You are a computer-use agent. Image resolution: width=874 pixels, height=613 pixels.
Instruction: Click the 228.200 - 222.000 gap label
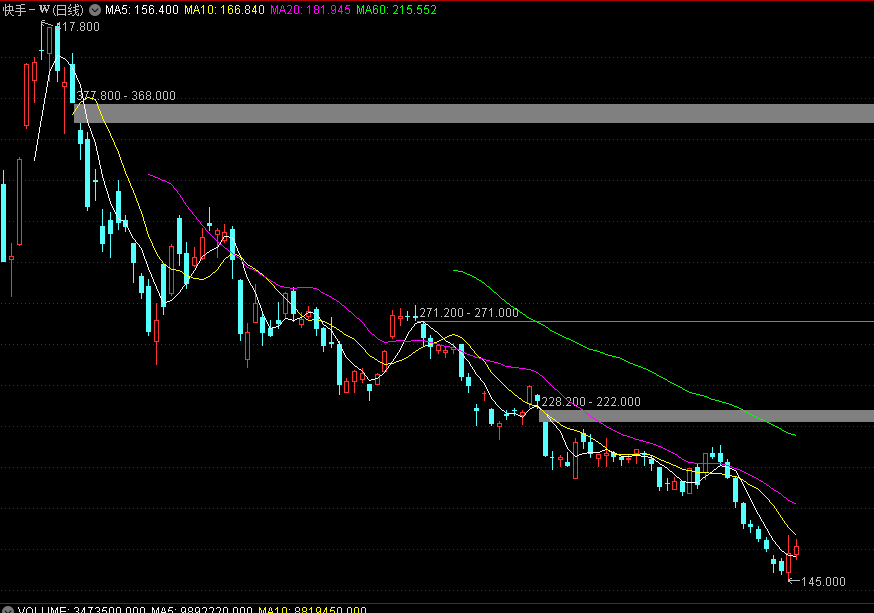click(591, 401)
